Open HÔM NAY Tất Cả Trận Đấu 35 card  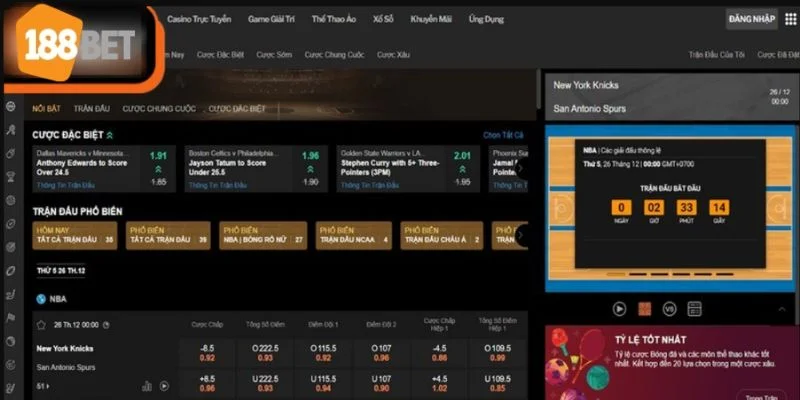pos(75,235)
